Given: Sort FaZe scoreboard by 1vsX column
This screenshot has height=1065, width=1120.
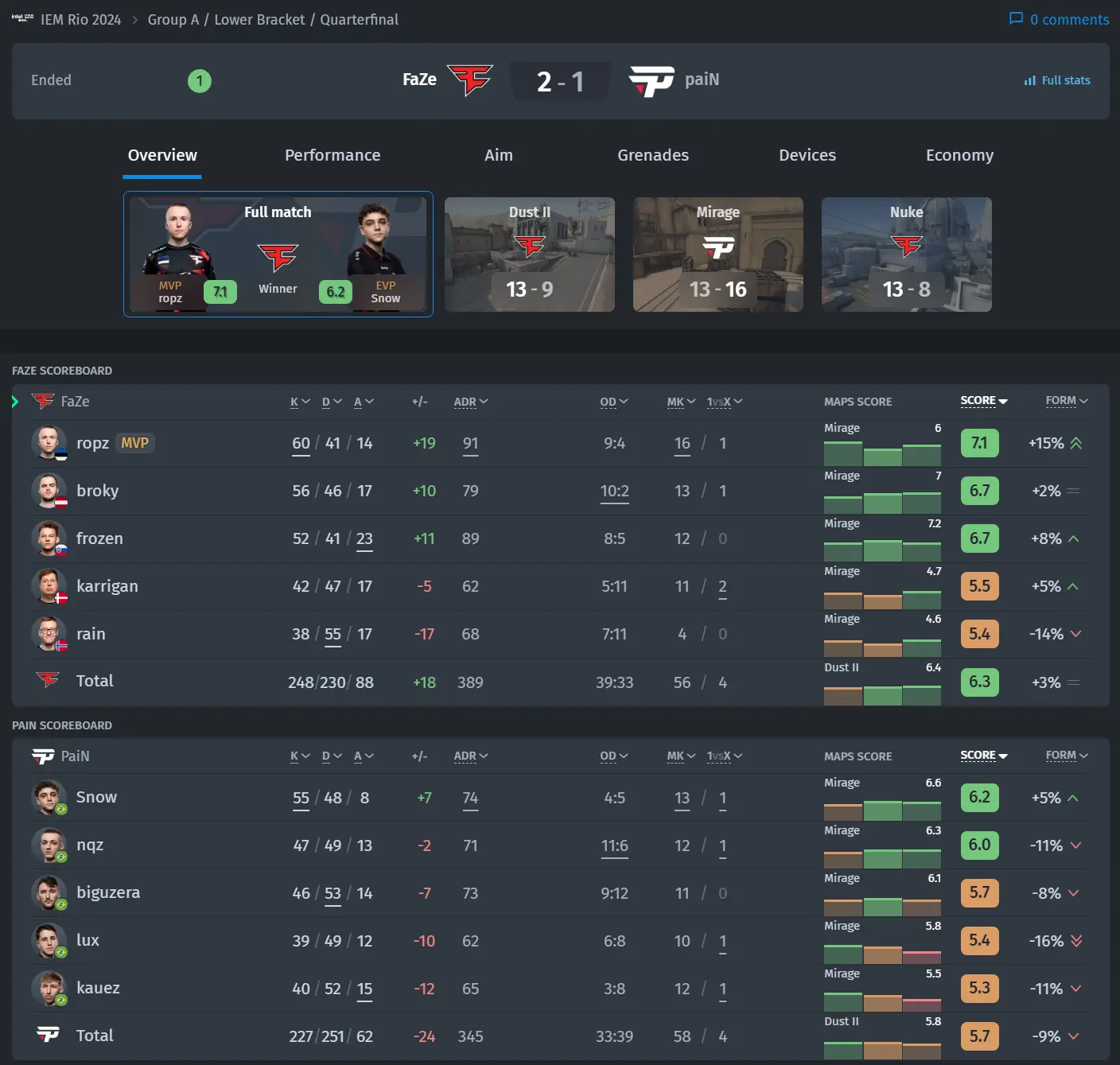Looking at the screenshot, I should pyautogui.click(x=725, y=402).
